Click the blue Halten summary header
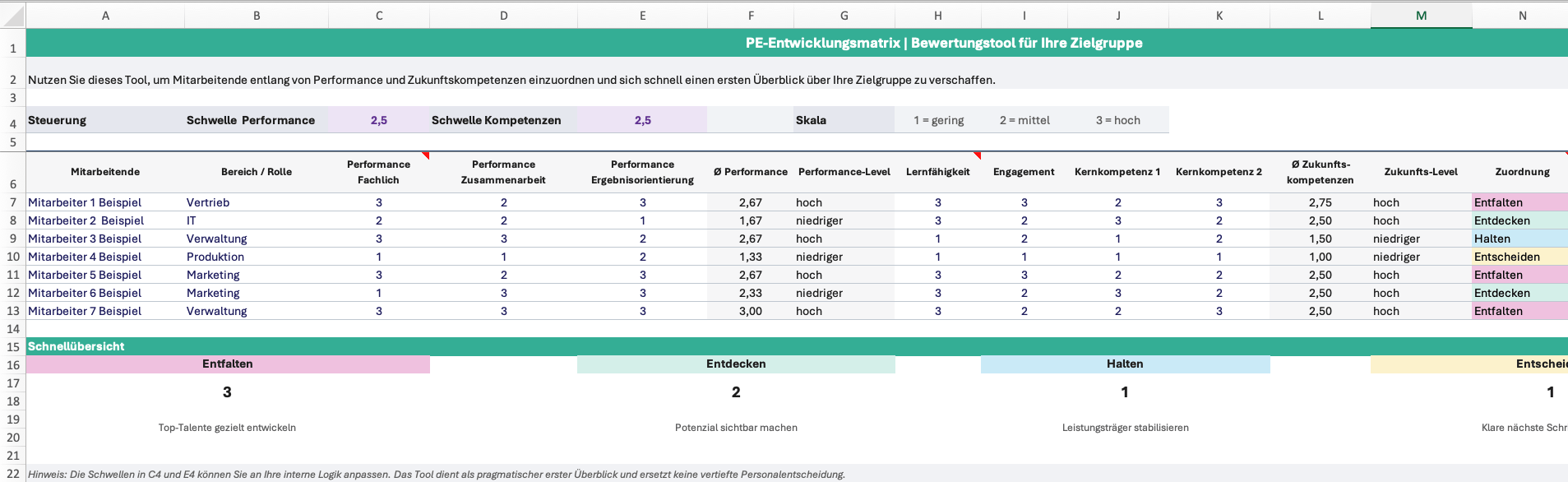The image size is (1568, 482). click(x=1125, y=364)
